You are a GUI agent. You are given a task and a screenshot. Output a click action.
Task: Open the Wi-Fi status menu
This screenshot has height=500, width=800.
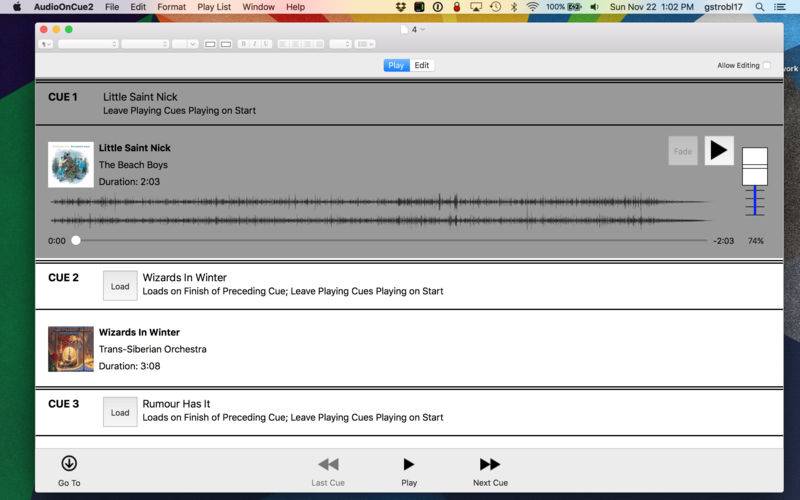[x=533, y=7]
